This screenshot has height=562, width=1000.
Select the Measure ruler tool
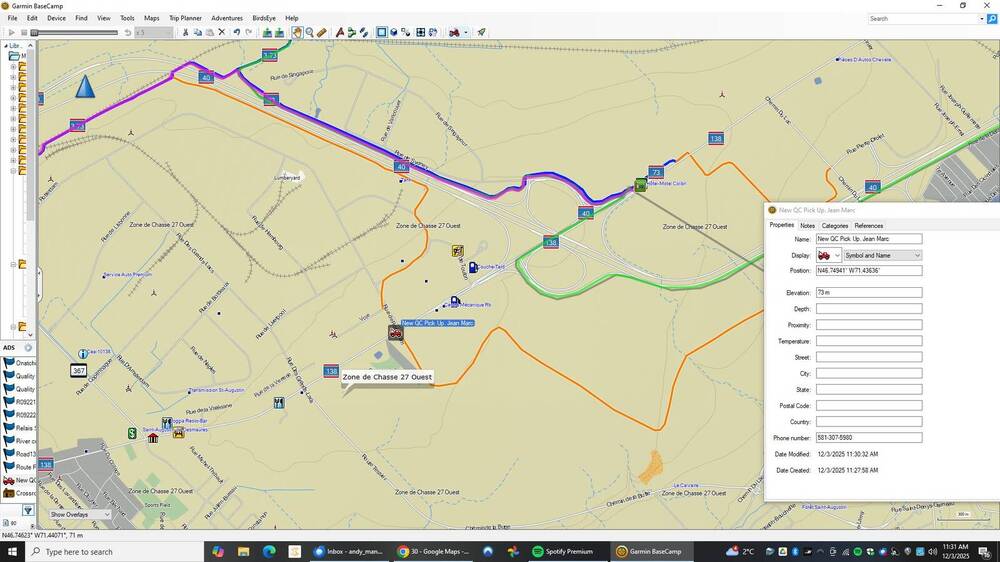[321, 33]
